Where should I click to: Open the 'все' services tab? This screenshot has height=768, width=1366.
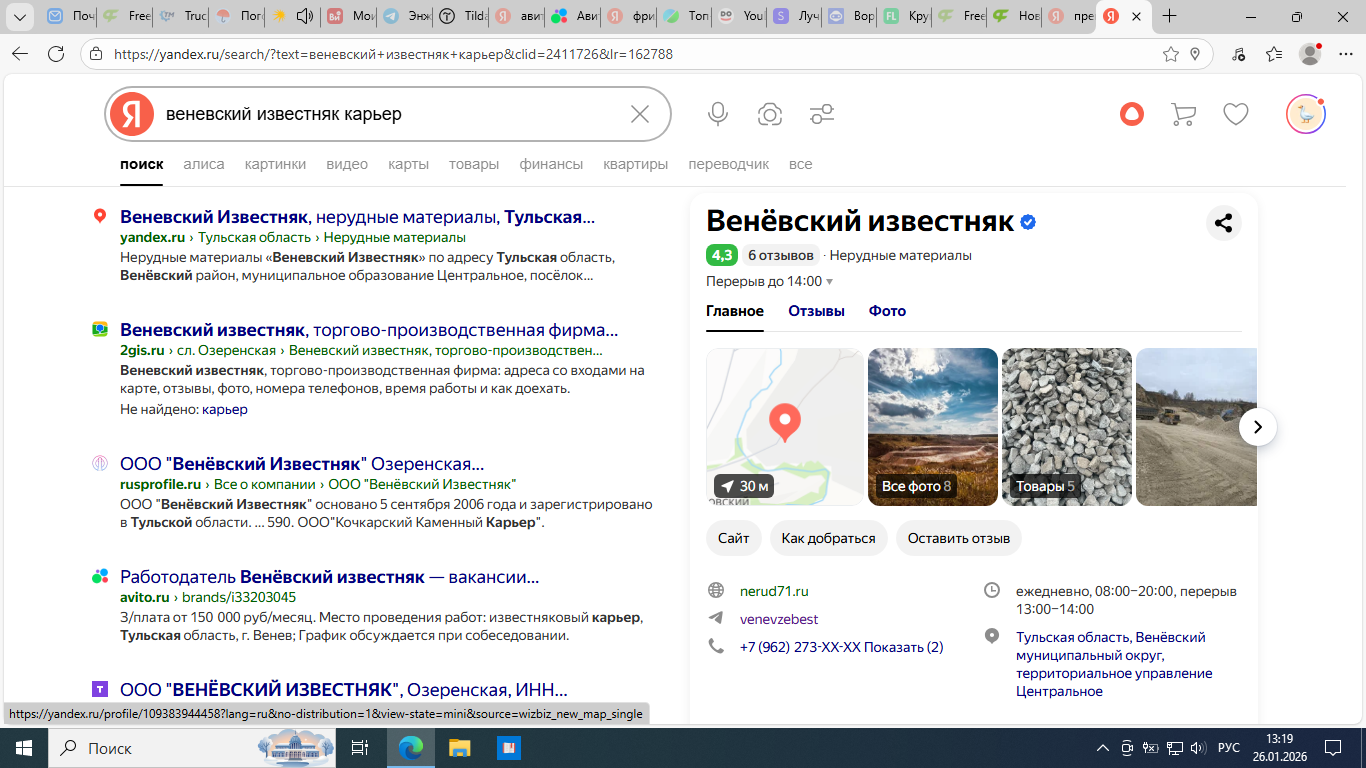tap(801, 164)
